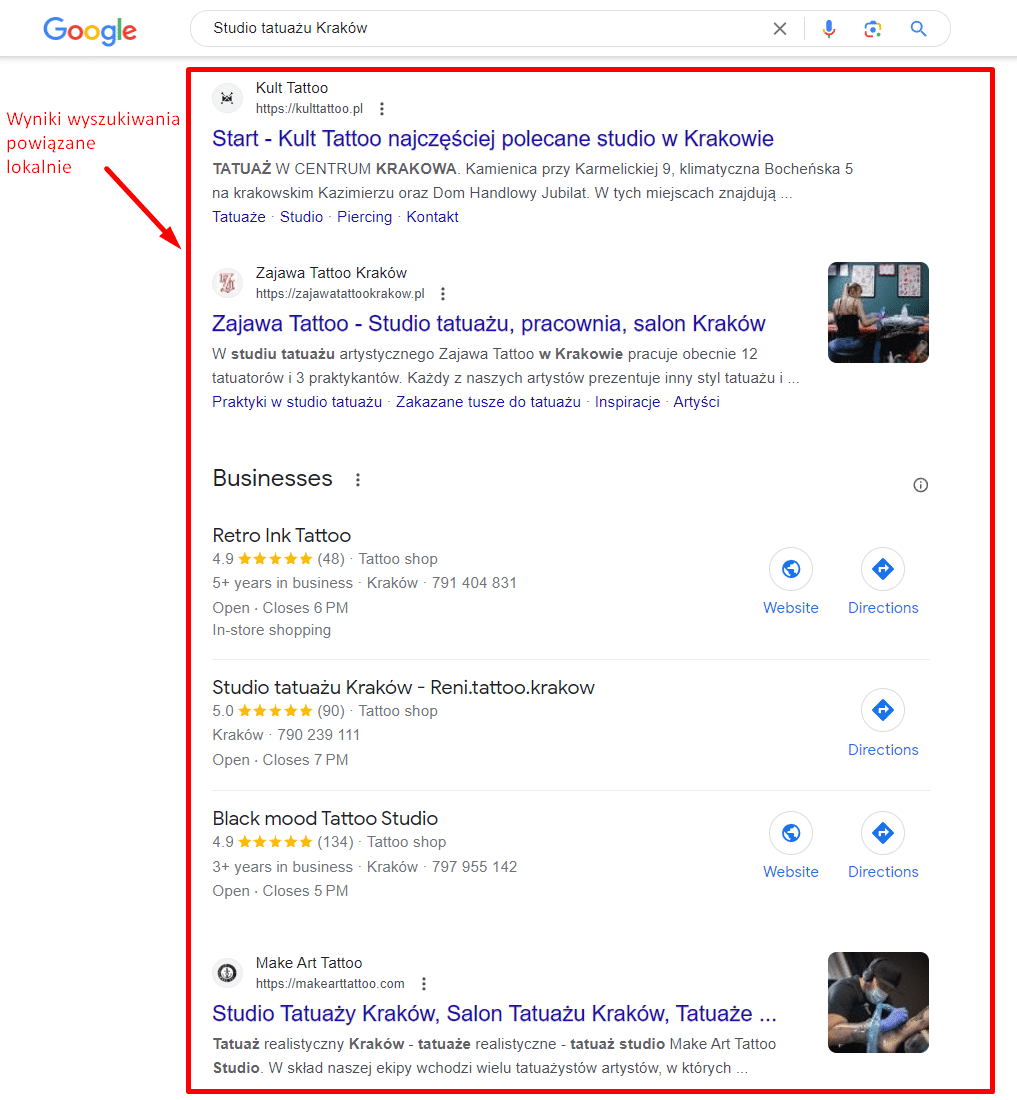Click Retro Ink phone 791 404 831

click(474, 584)
